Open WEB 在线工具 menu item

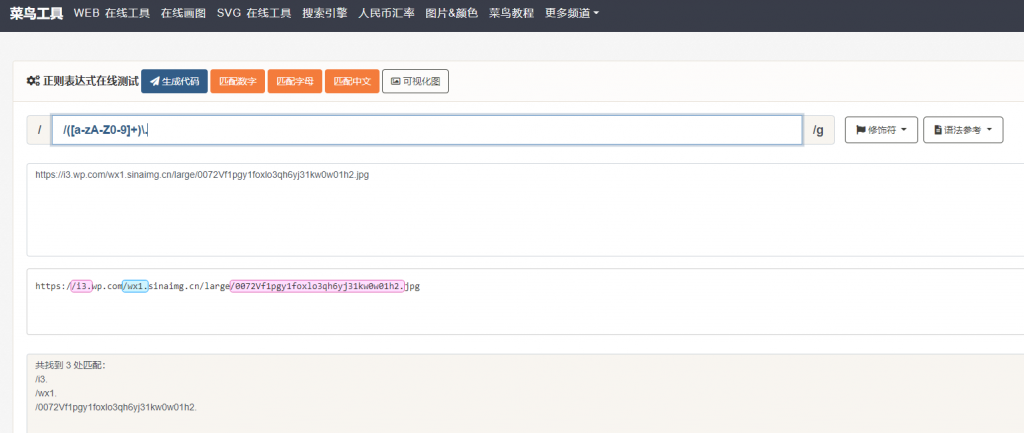point(112,13)
